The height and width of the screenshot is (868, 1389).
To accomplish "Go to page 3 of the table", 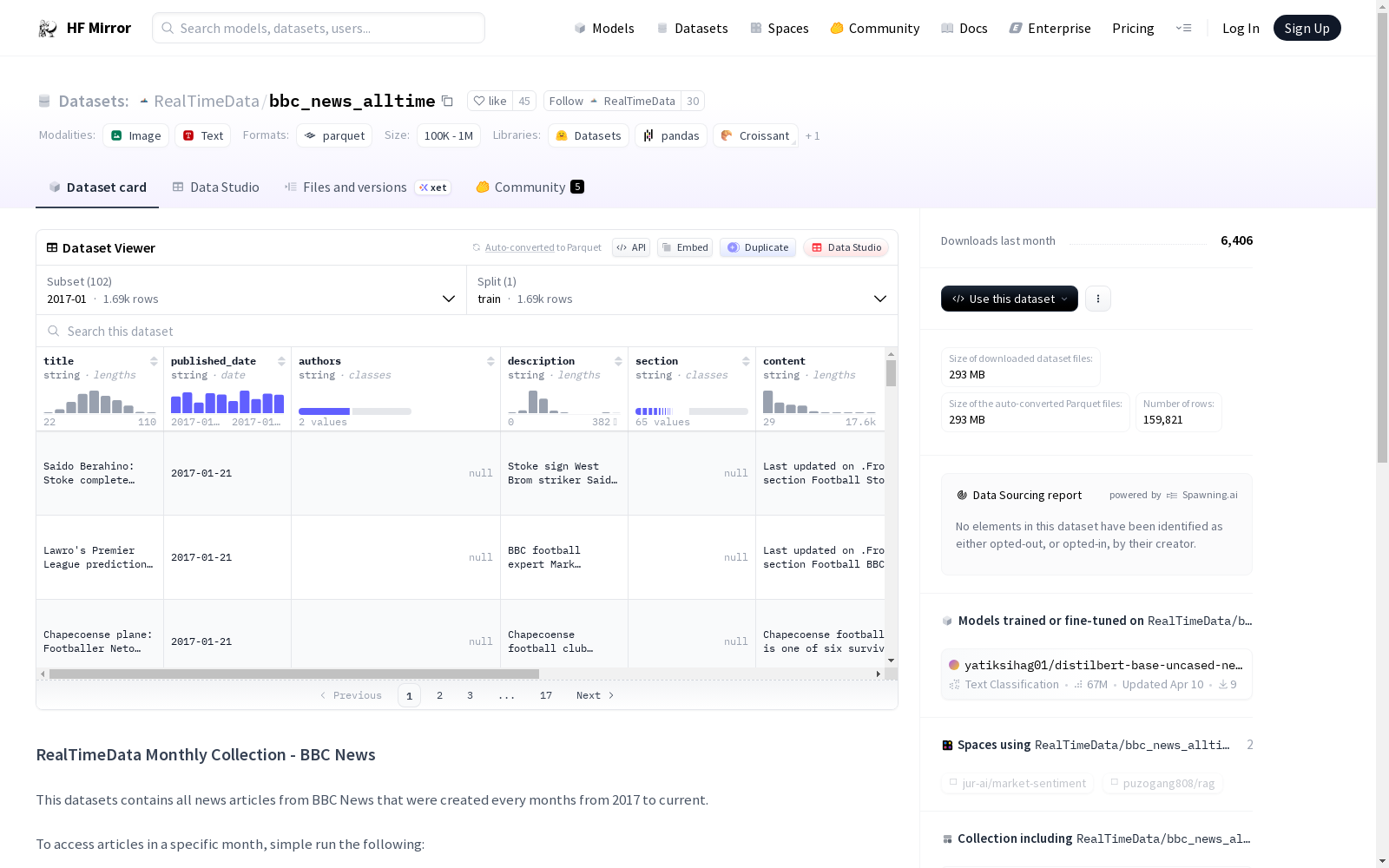I will pos(471,695).
